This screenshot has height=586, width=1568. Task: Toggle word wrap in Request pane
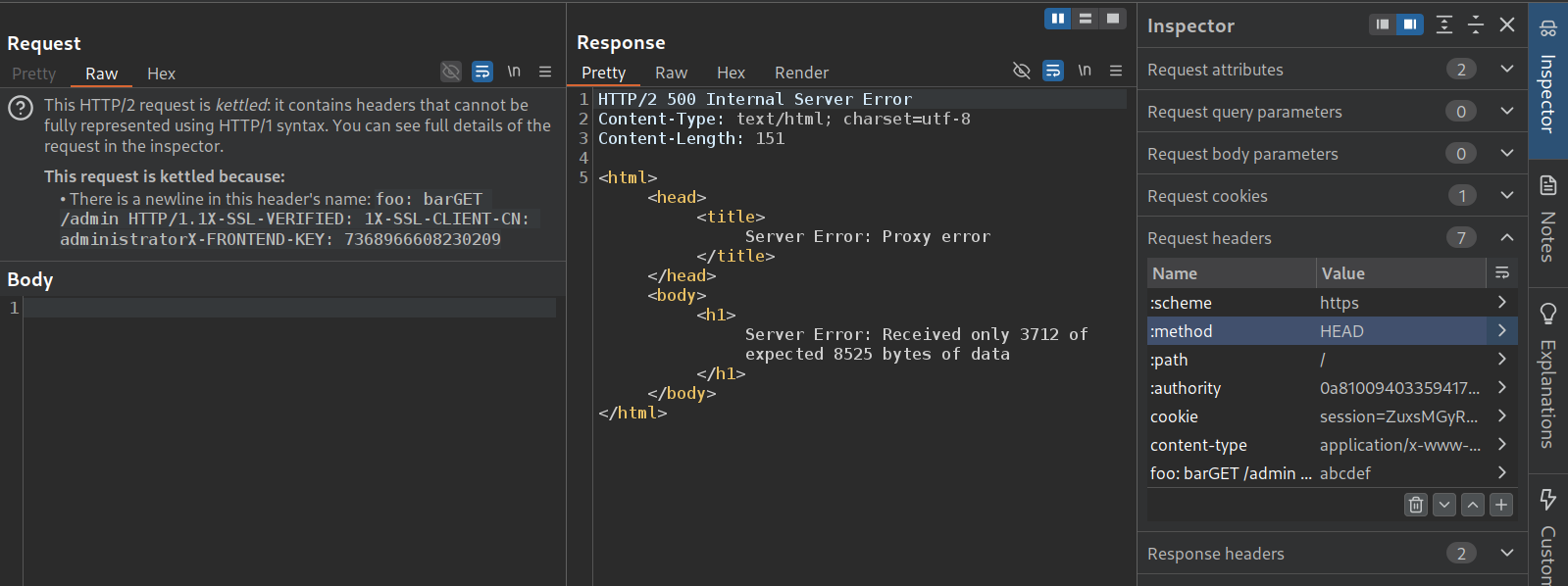pyautogui.click(x=481, y=72)
